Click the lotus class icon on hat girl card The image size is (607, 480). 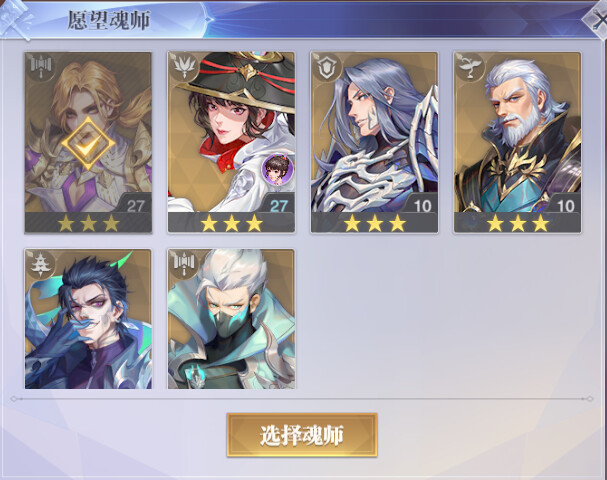(x=183, y=67)
